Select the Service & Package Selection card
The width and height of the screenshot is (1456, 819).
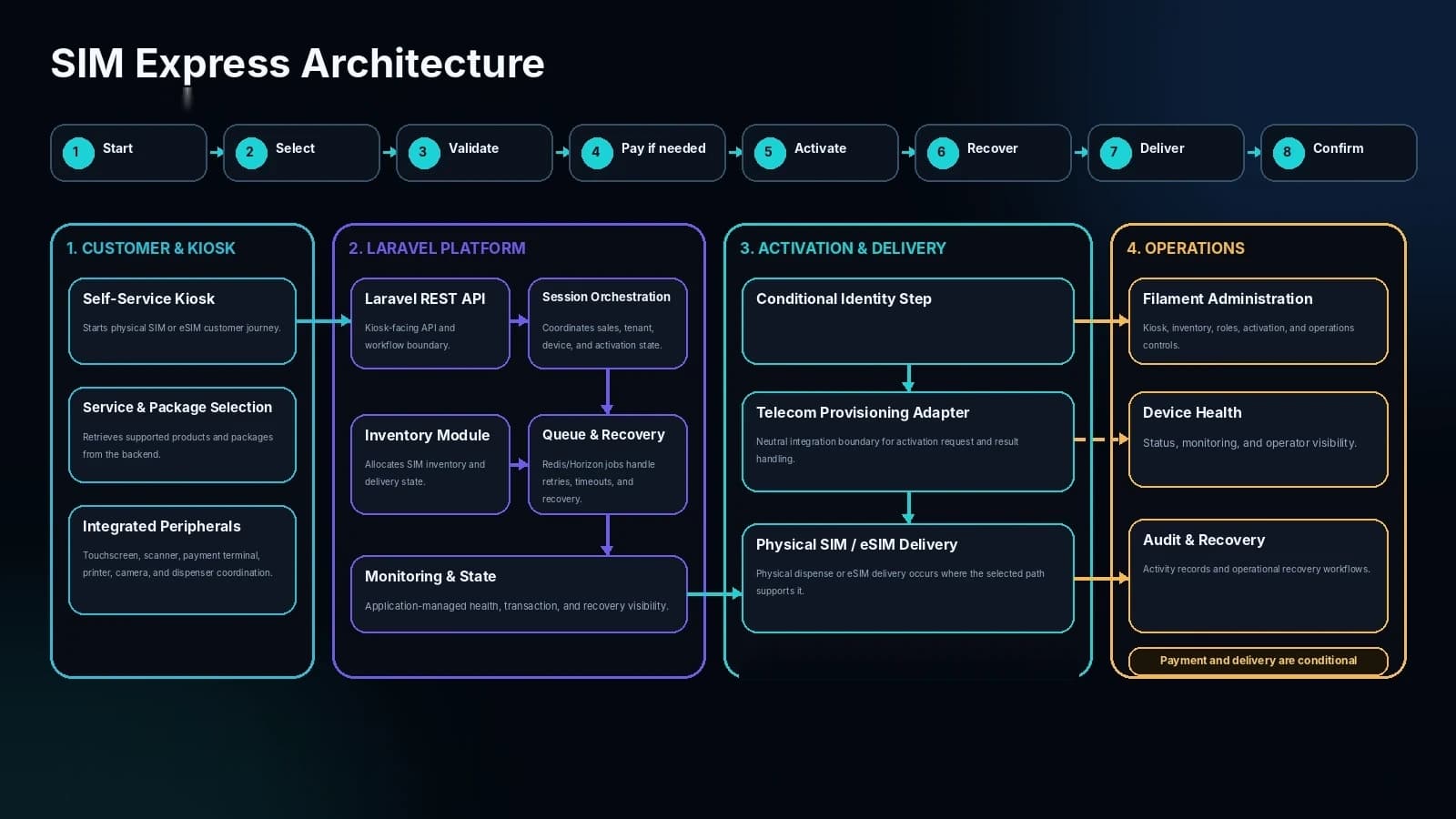click(182, 435)
